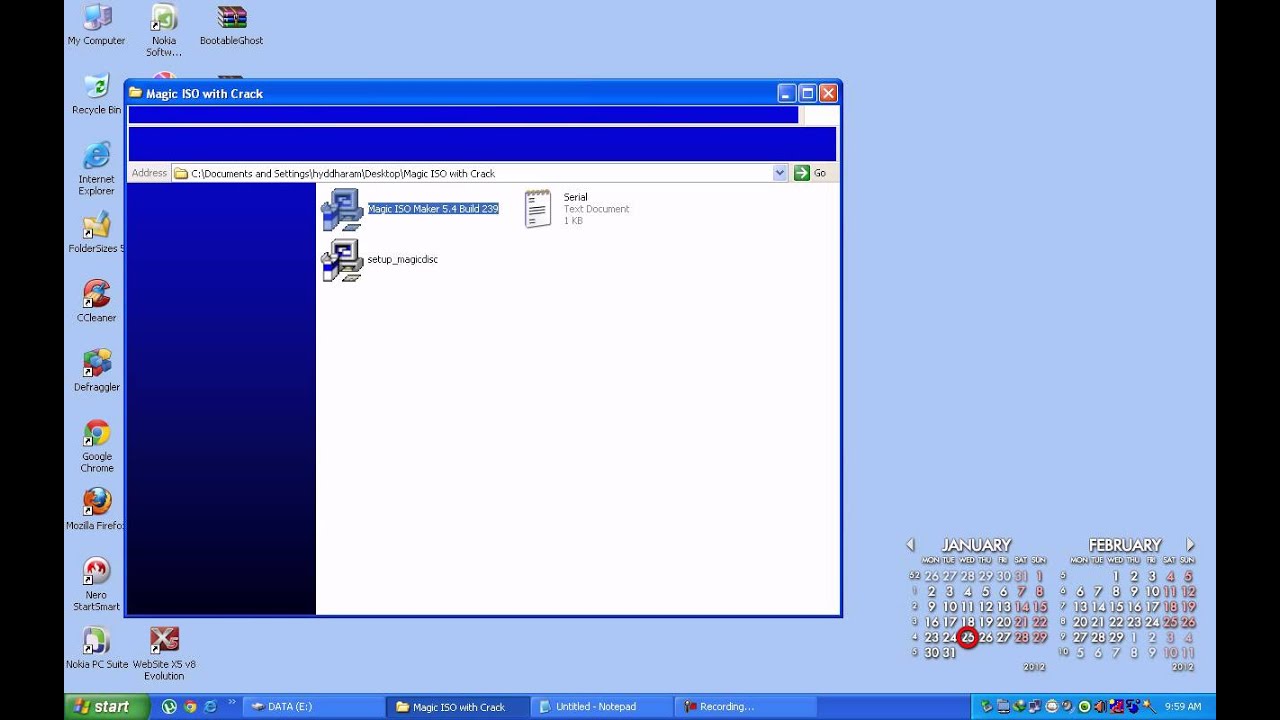Click the folder icon in window title bar
This screenshot has width=1280, height=720.
(x=136, y=93)
